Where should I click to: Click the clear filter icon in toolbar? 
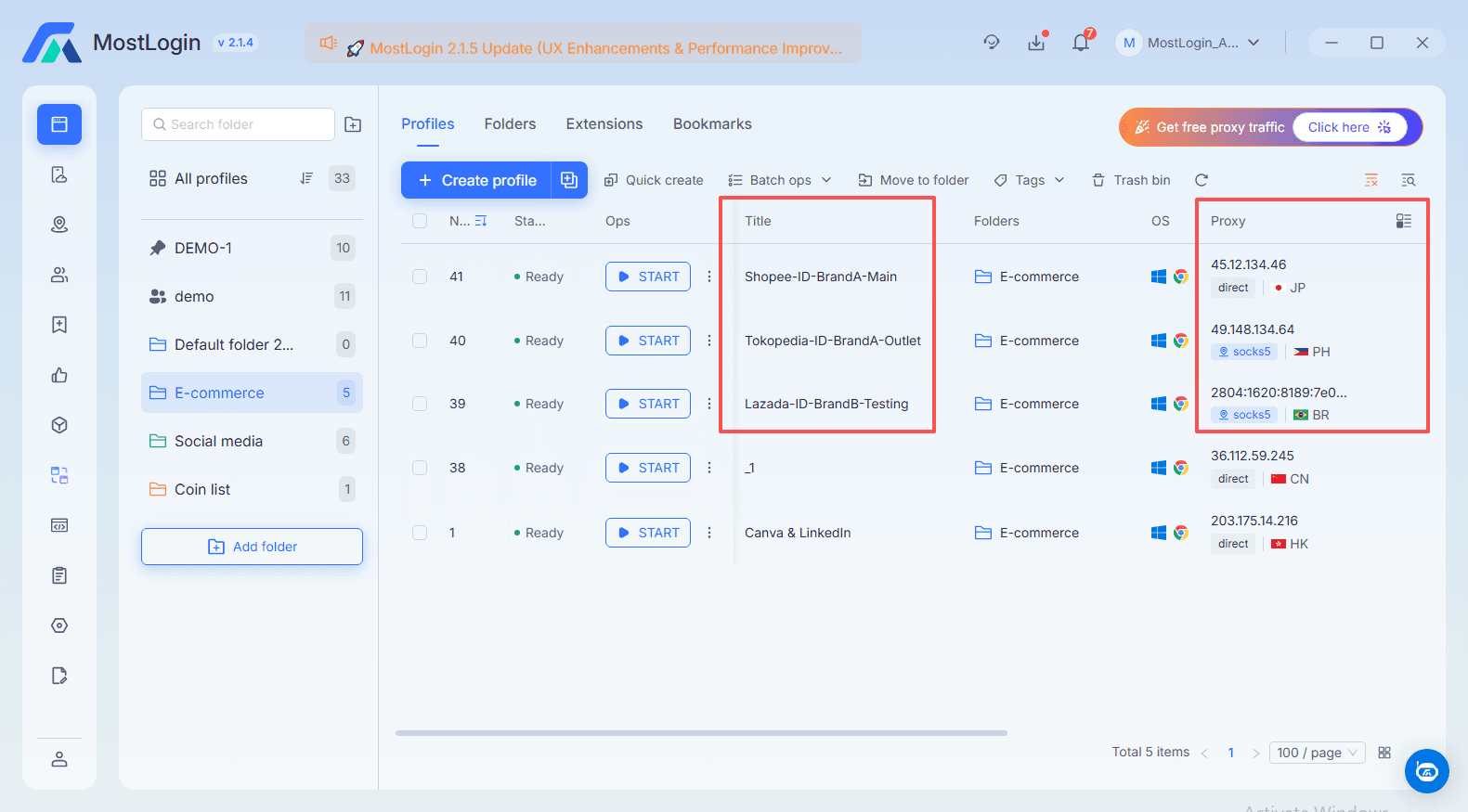click(1371, 180)
